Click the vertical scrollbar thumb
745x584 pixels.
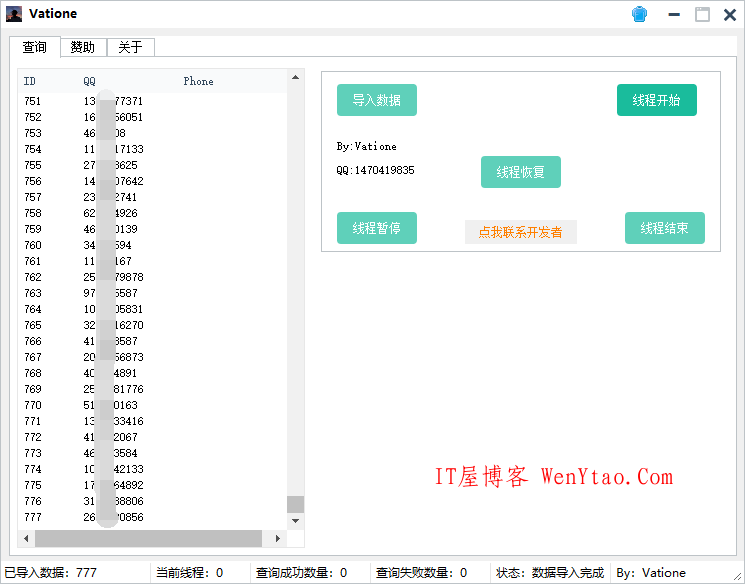click(x=295, y=504)
